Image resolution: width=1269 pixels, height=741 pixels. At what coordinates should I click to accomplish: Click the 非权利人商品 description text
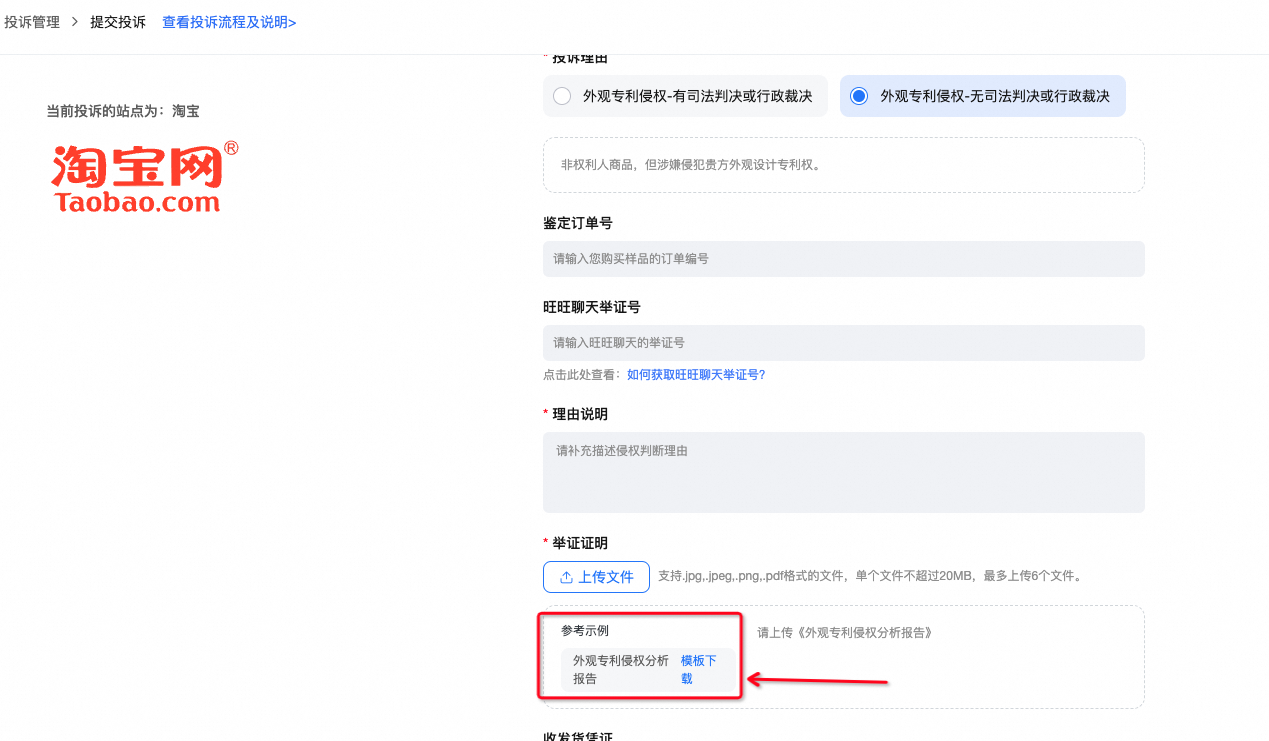pyautogui.click(x=691, y=165)
